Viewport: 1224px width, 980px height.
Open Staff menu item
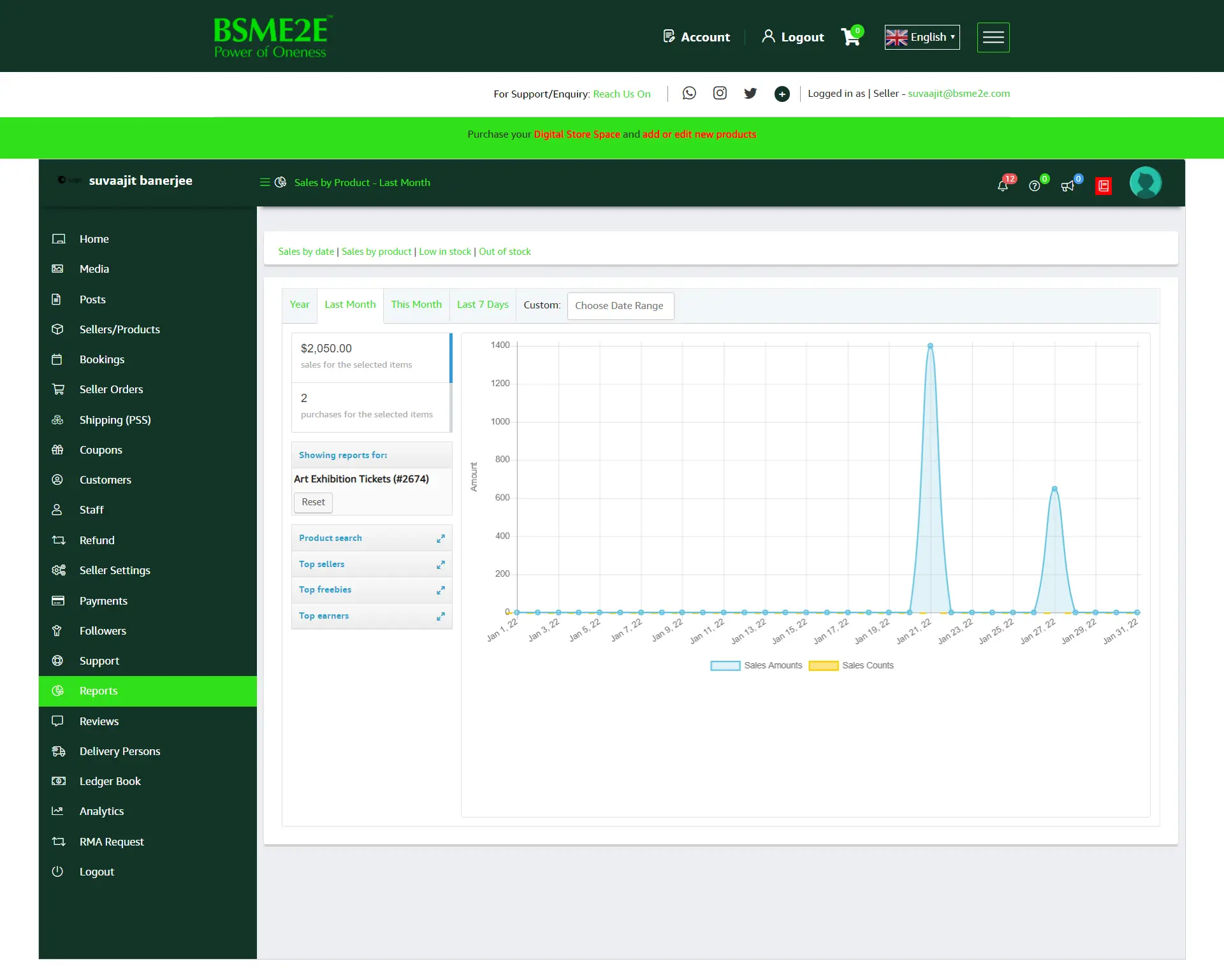(x=148, y=510)
